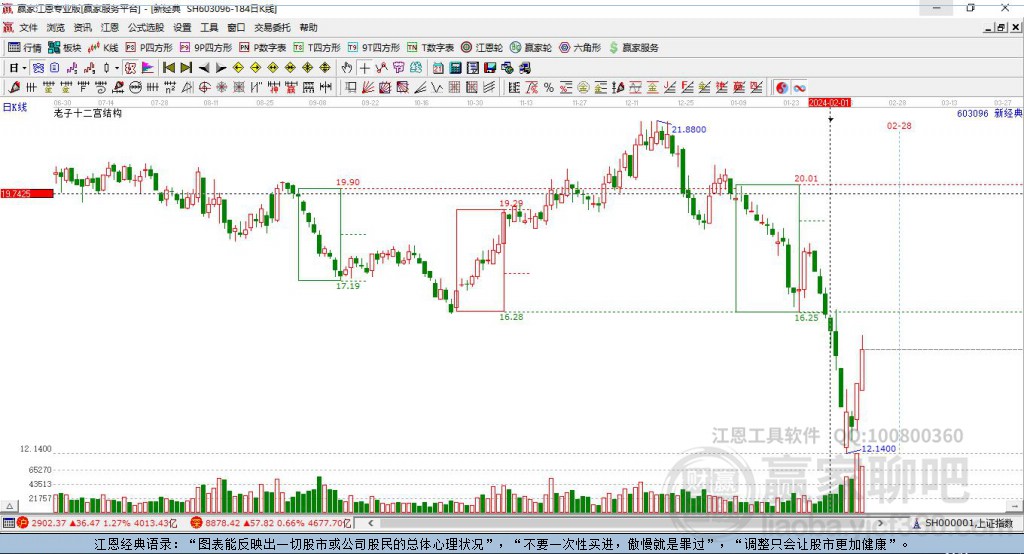Select the hand pan tool

coord(347,68)
